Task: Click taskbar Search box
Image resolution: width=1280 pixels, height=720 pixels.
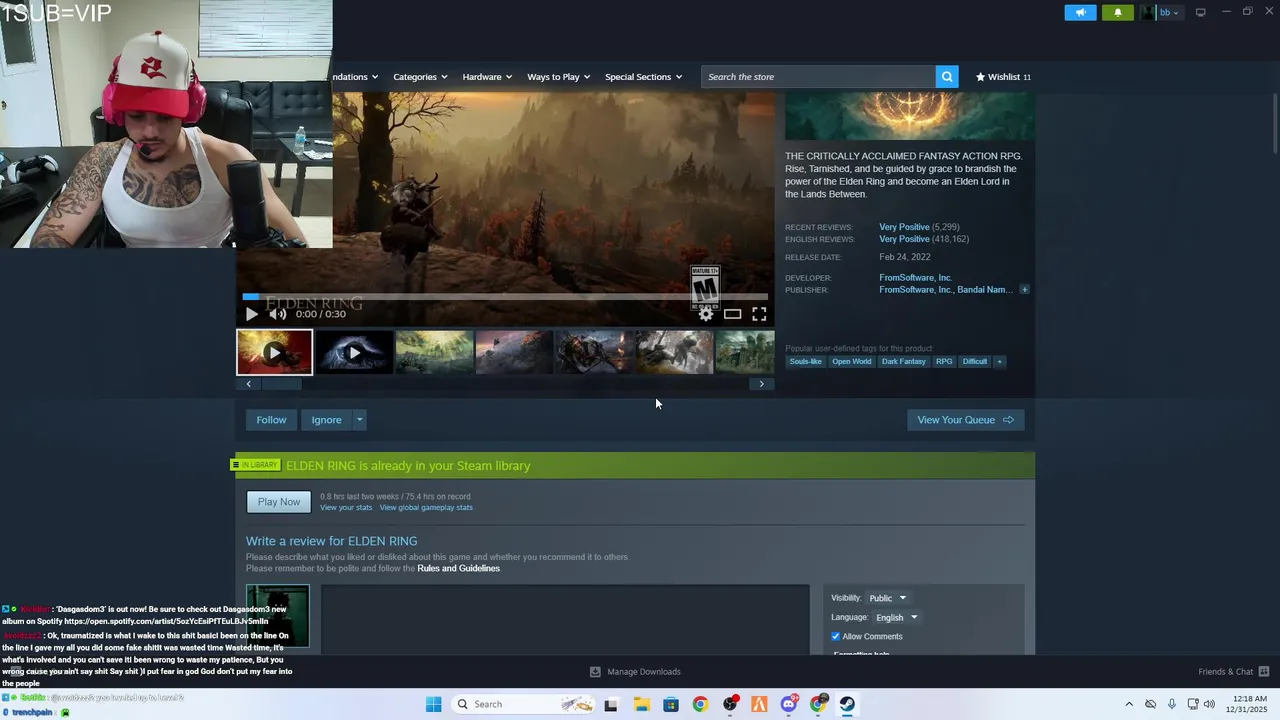Action: click(524, 704)
